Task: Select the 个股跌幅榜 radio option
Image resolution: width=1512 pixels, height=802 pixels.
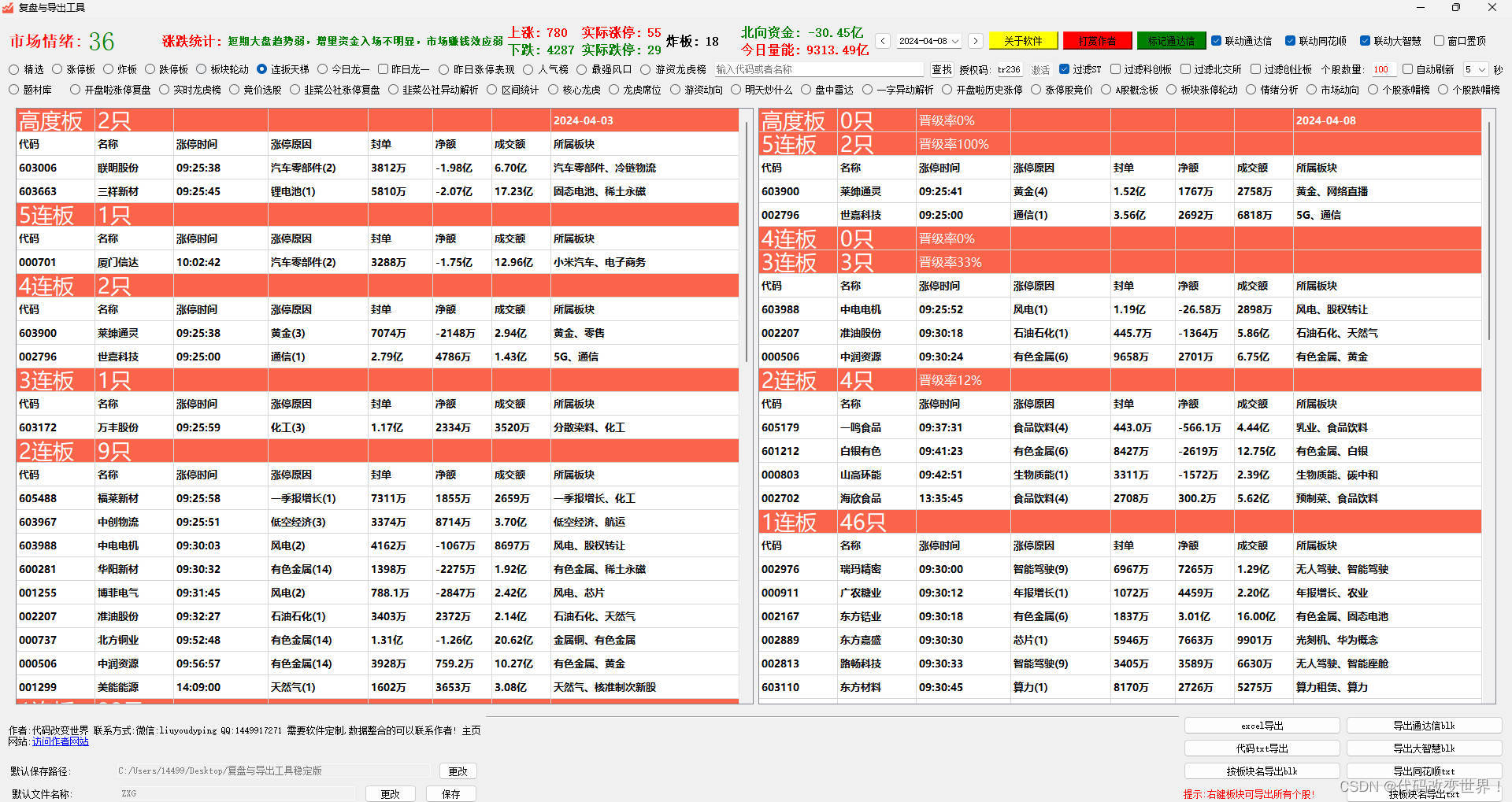Action: click(1469, 90)
